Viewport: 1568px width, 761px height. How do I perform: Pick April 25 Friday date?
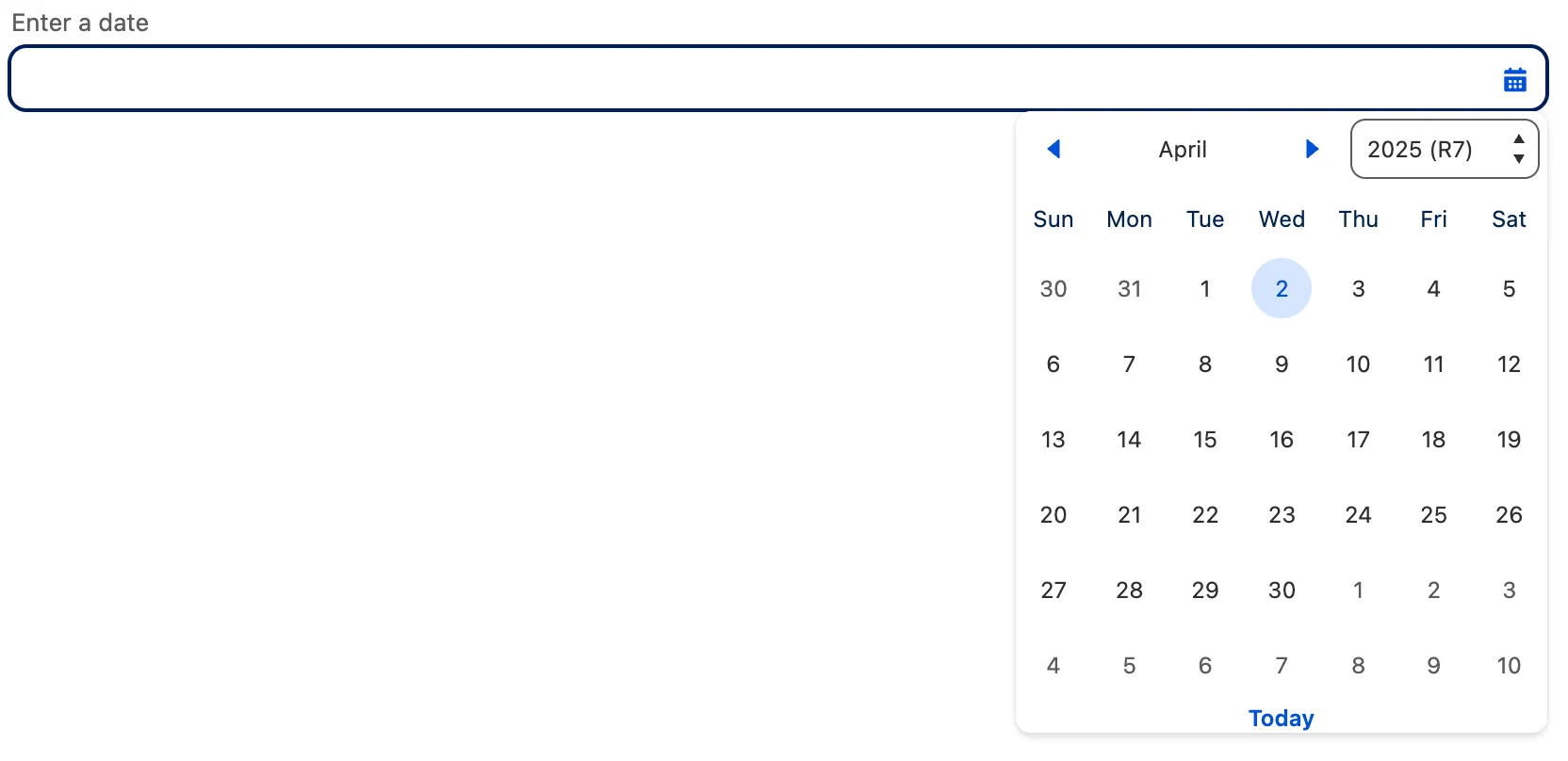tap(1432, 514)
